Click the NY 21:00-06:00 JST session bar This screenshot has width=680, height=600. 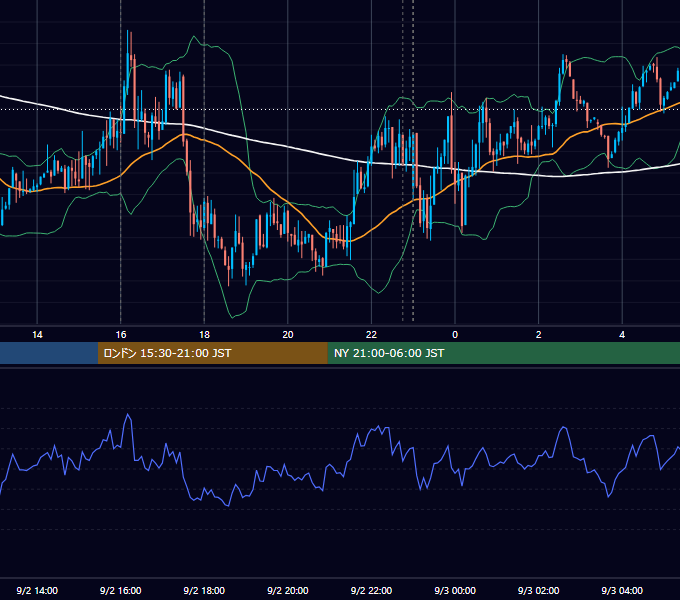pos(503,353)
